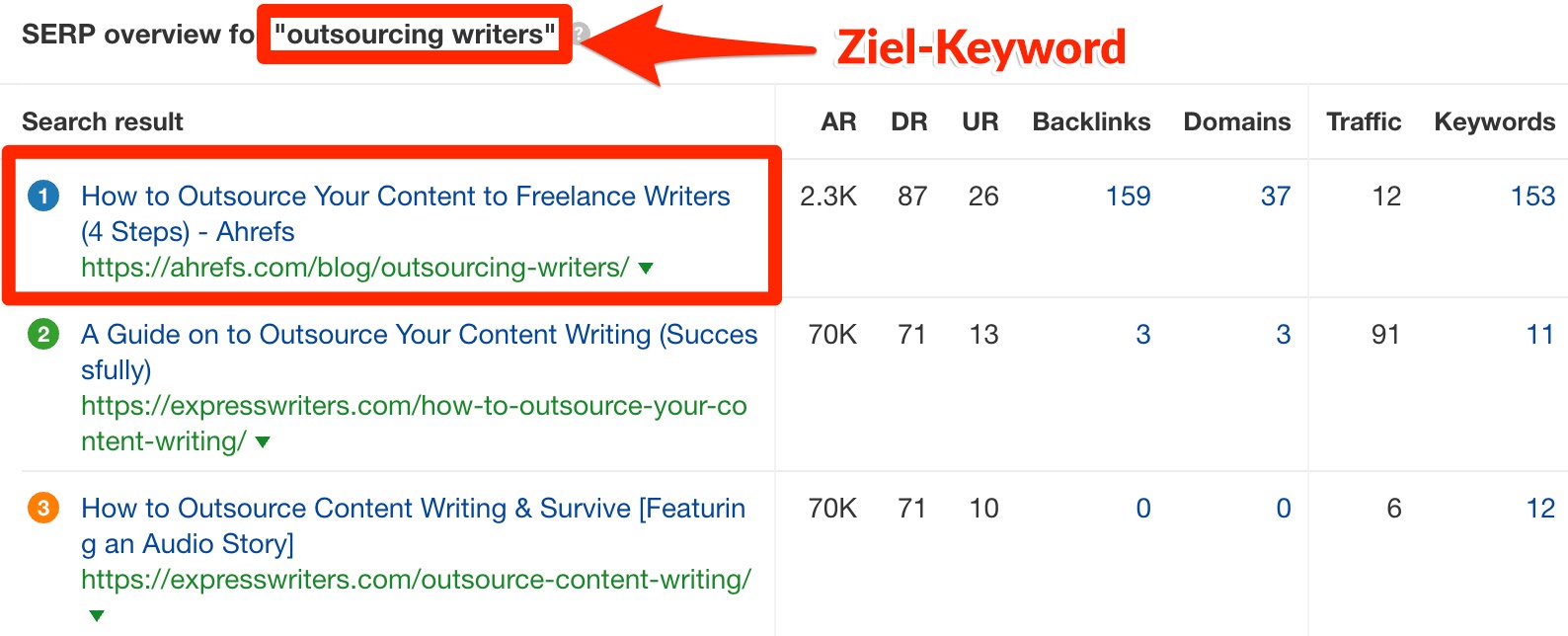Image resolution: width=1568 pixels, height=636 pixels.
Task: Open How to Outsource Content Writing & Survive
Action: (x=413, y=509)
